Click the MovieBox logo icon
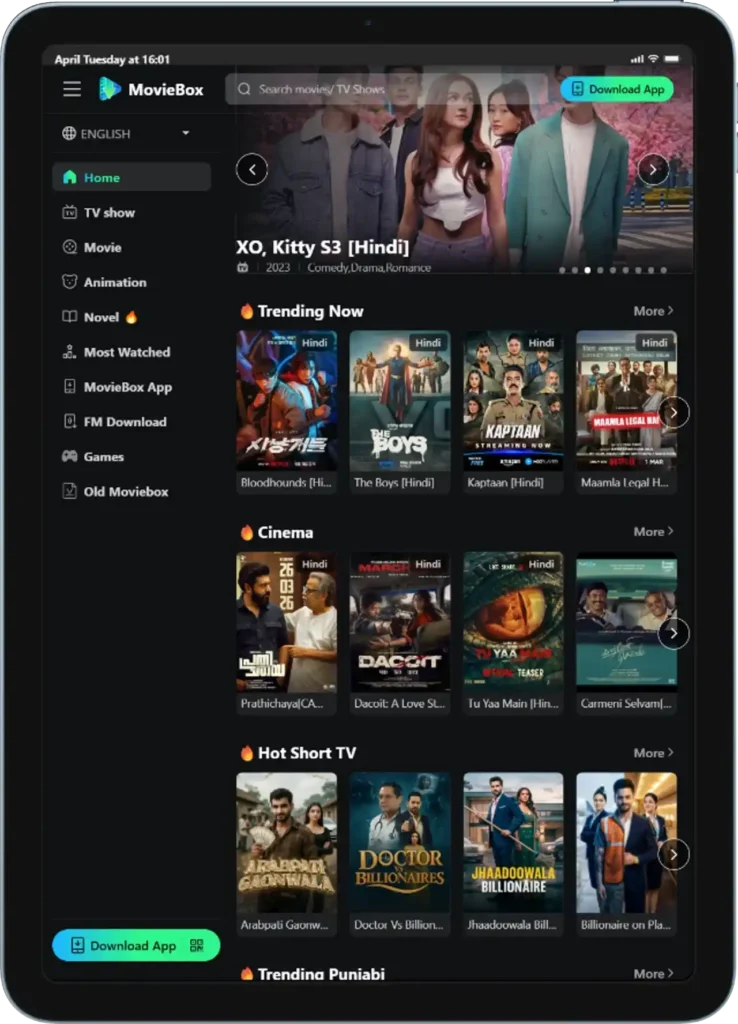 click(109, 89)
